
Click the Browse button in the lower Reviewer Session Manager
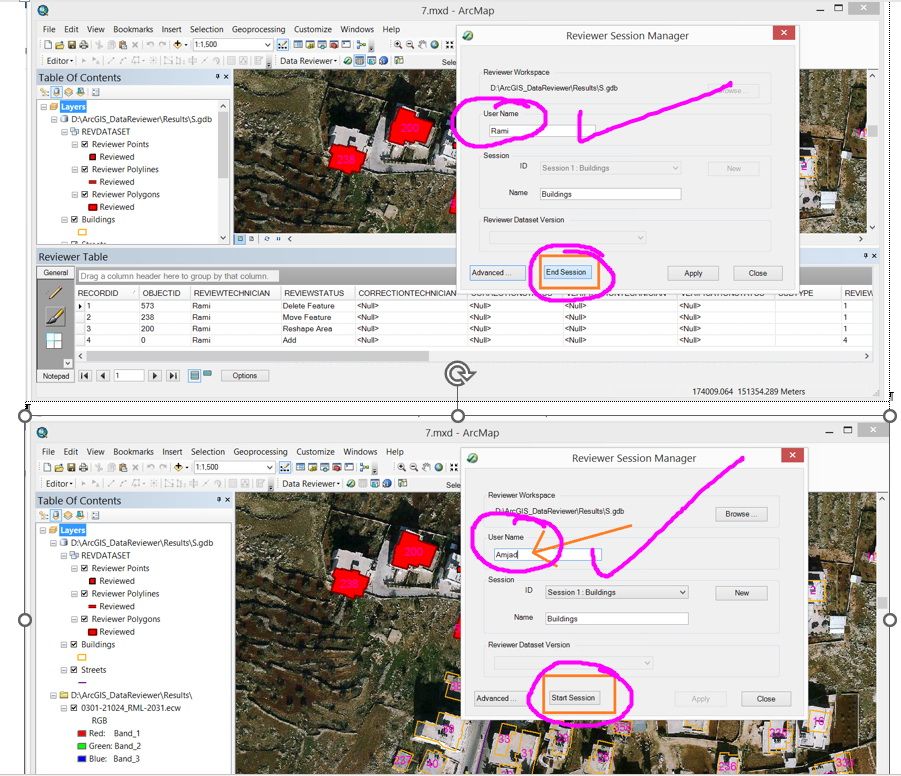(741, 514)
